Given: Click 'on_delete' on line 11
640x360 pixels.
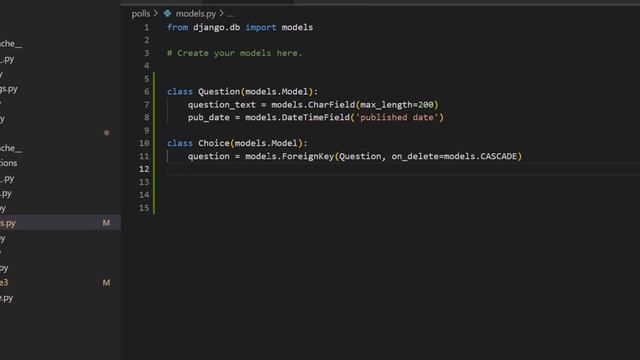Looking at the screenshot, I should (x=415, y=156).
